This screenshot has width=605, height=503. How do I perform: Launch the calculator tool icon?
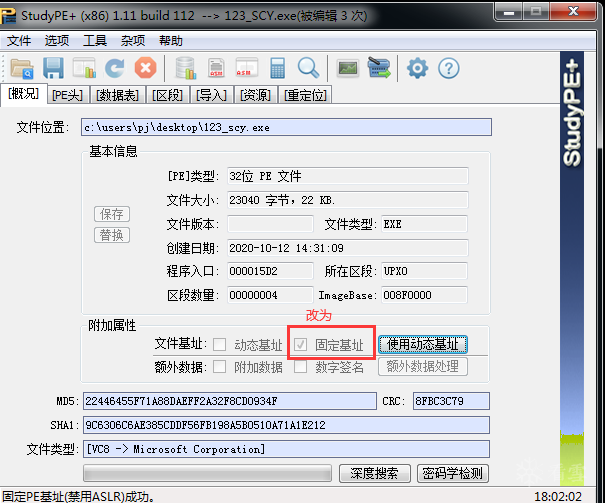pos(277,68)
